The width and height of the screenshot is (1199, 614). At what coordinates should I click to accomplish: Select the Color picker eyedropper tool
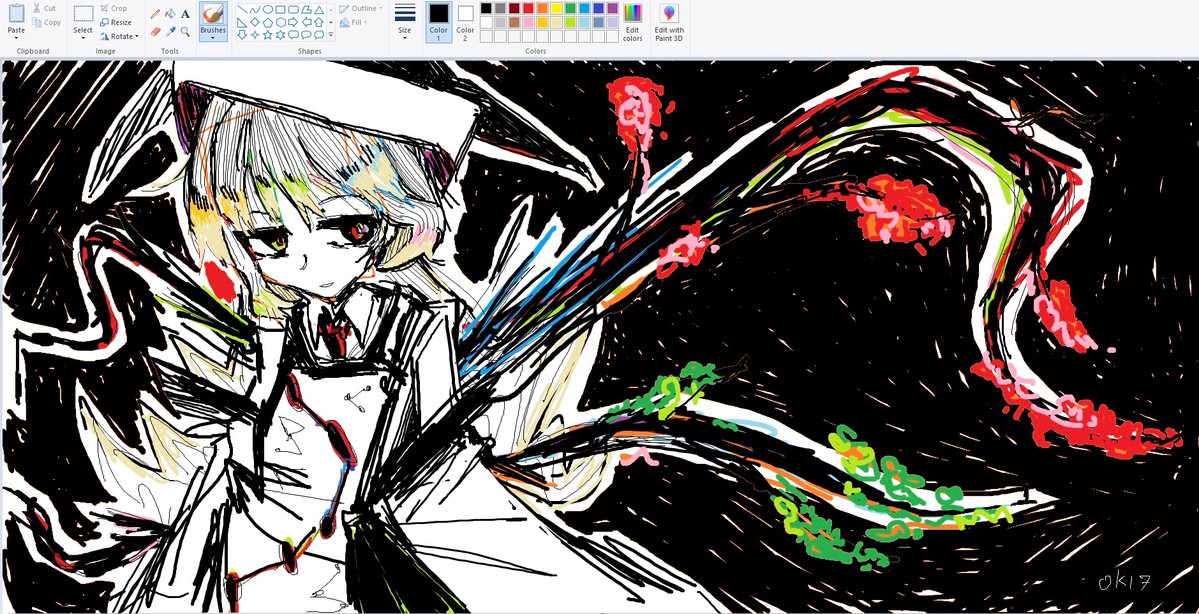[171, 32]
